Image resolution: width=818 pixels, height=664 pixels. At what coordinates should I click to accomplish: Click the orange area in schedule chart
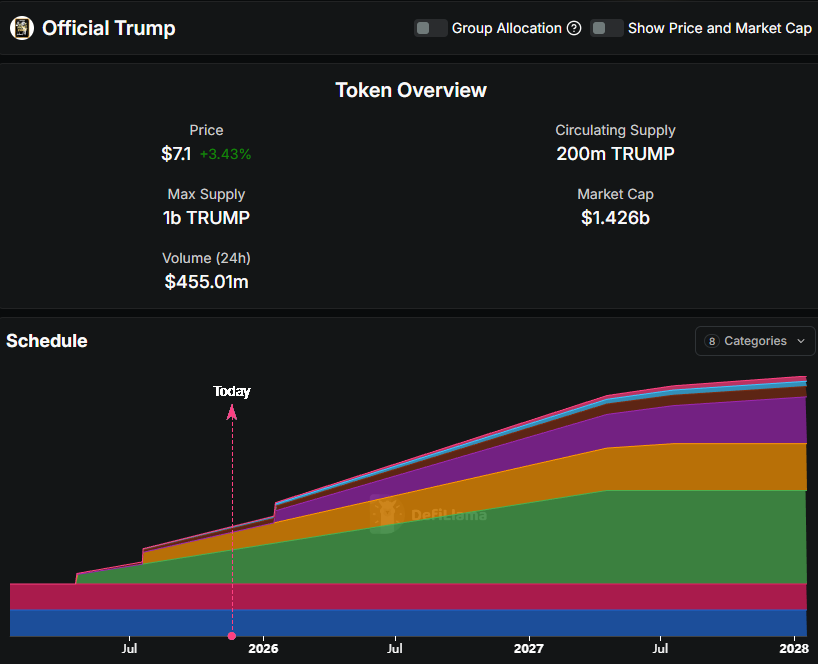coord(700,466)
